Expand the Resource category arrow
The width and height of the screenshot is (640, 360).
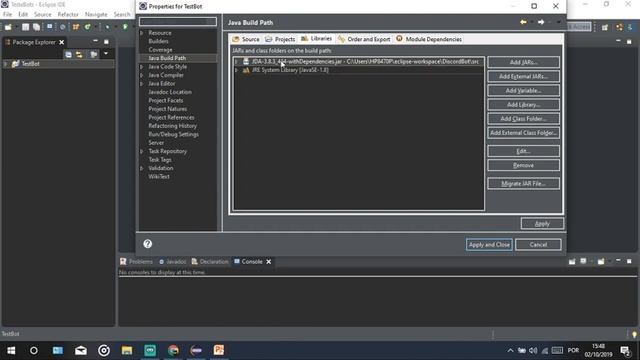coord(142,33)
